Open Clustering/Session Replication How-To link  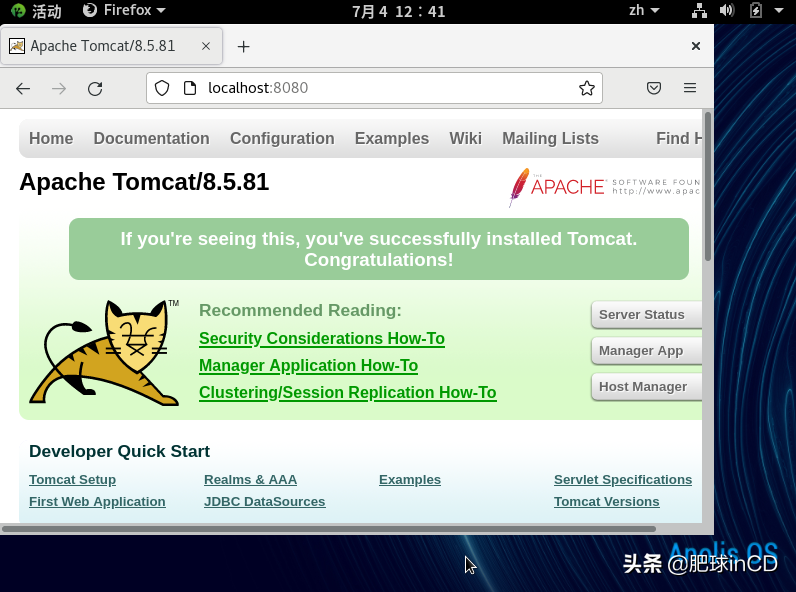coord(348,392)
